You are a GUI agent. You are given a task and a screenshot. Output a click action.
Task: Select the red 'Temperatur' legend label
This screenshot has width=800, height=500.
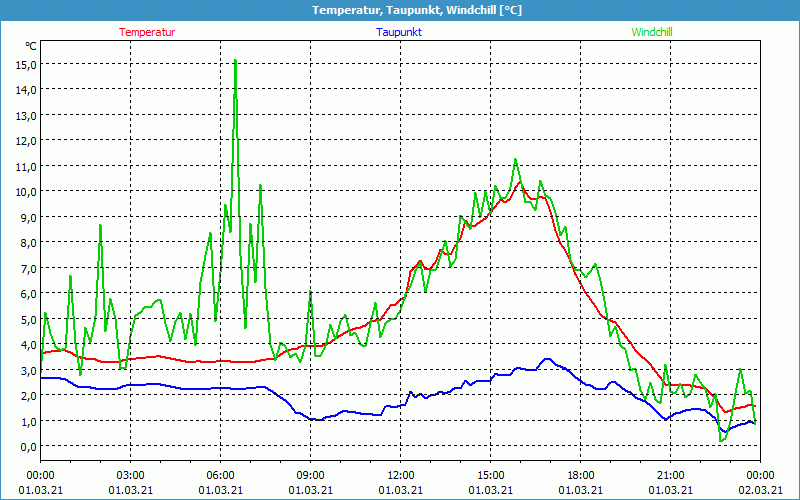pos(147,32)
